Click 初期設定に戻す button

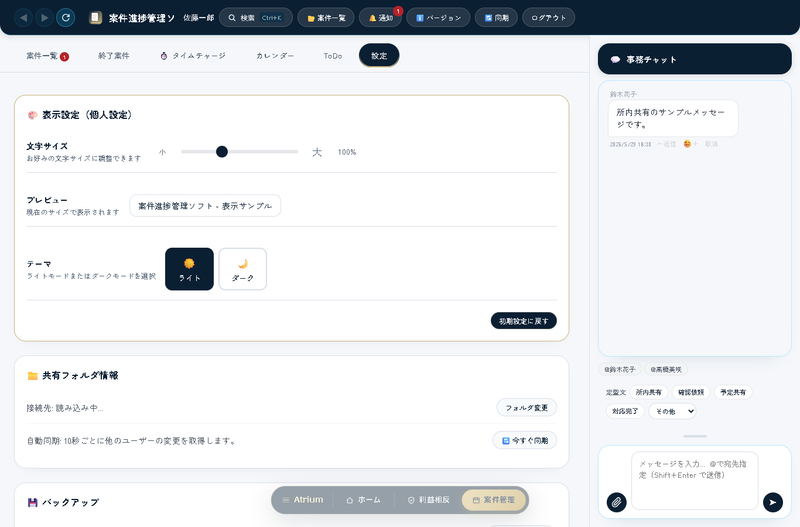pos(523,321)
